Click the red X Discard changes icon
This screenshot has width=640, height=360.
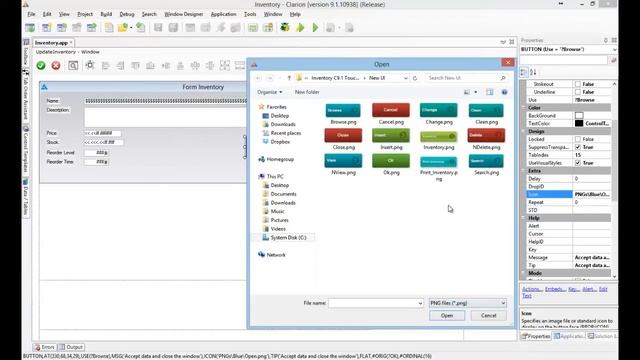coord(56,65)
